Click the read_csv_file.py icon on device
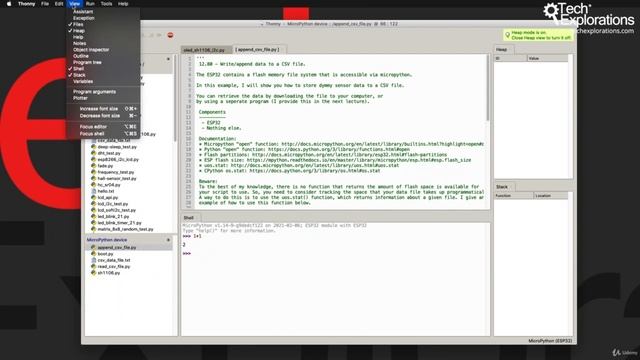The image size is (640, 360). [93, 266]
